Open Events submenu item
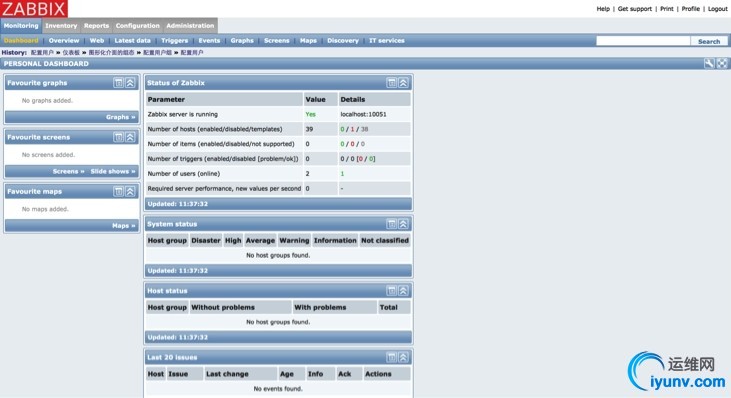This screenshot has height=398, width=731. coord(209,41)
